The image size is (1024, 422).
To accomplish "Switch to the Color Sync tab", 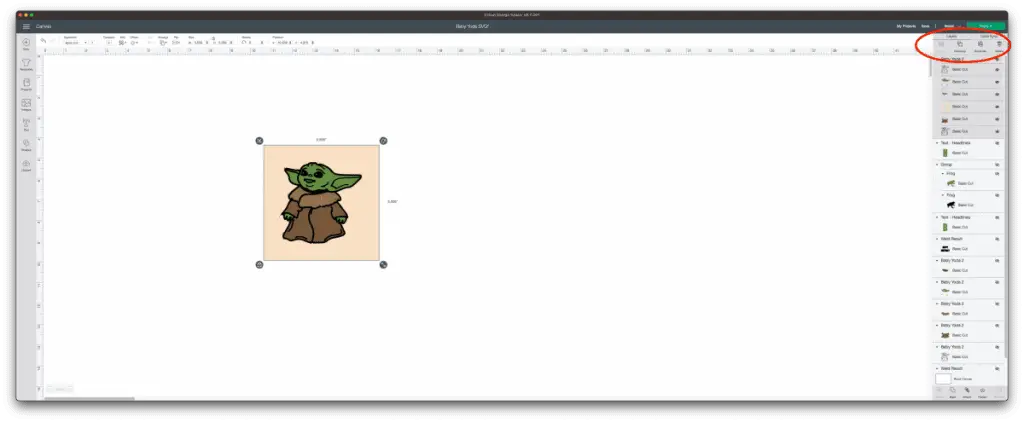I will pyautogui.click(x=987, y=37).
